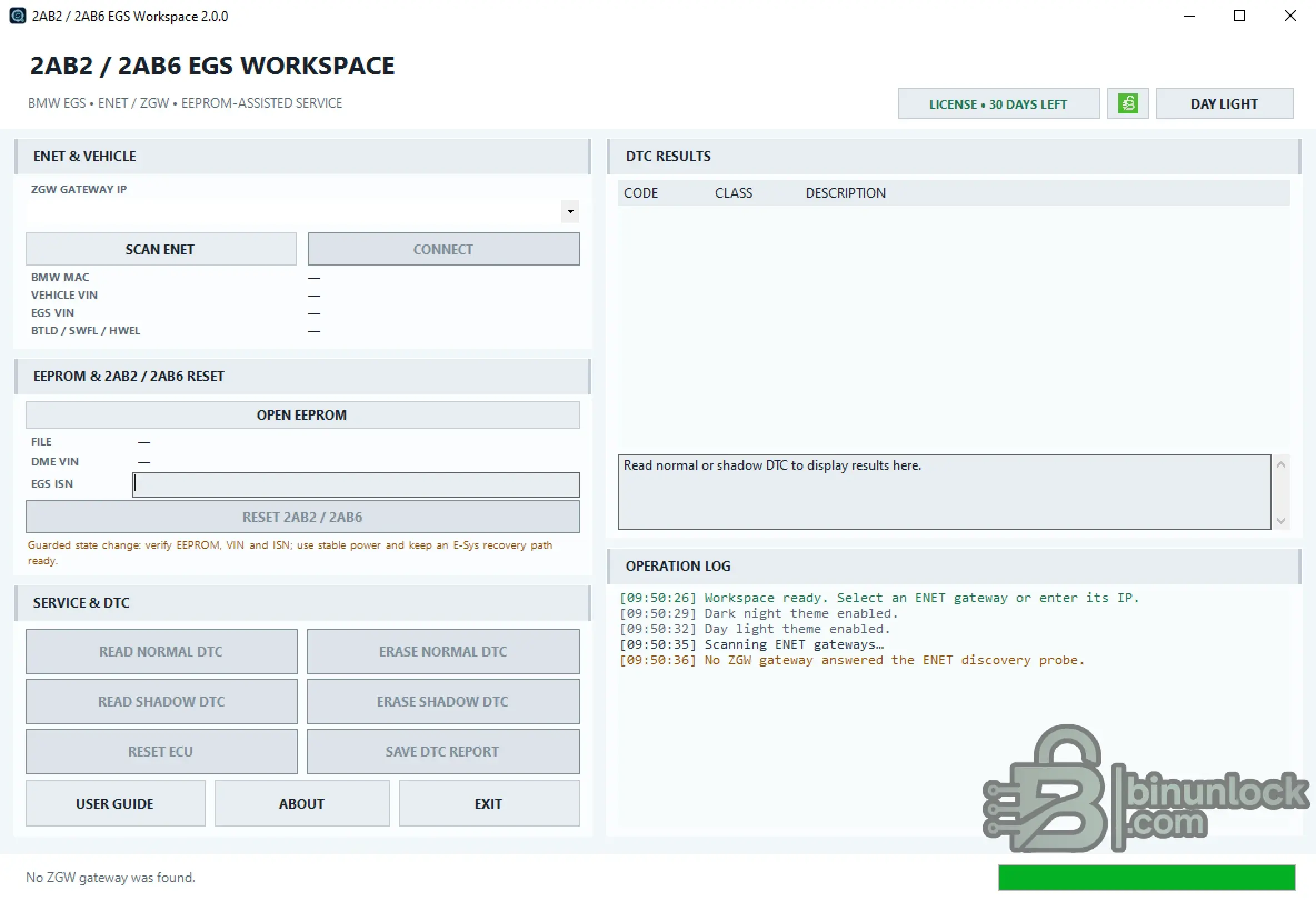Click the VEHICLE VIN label
The image size is (1316, 901).
[x=64, y=295]
